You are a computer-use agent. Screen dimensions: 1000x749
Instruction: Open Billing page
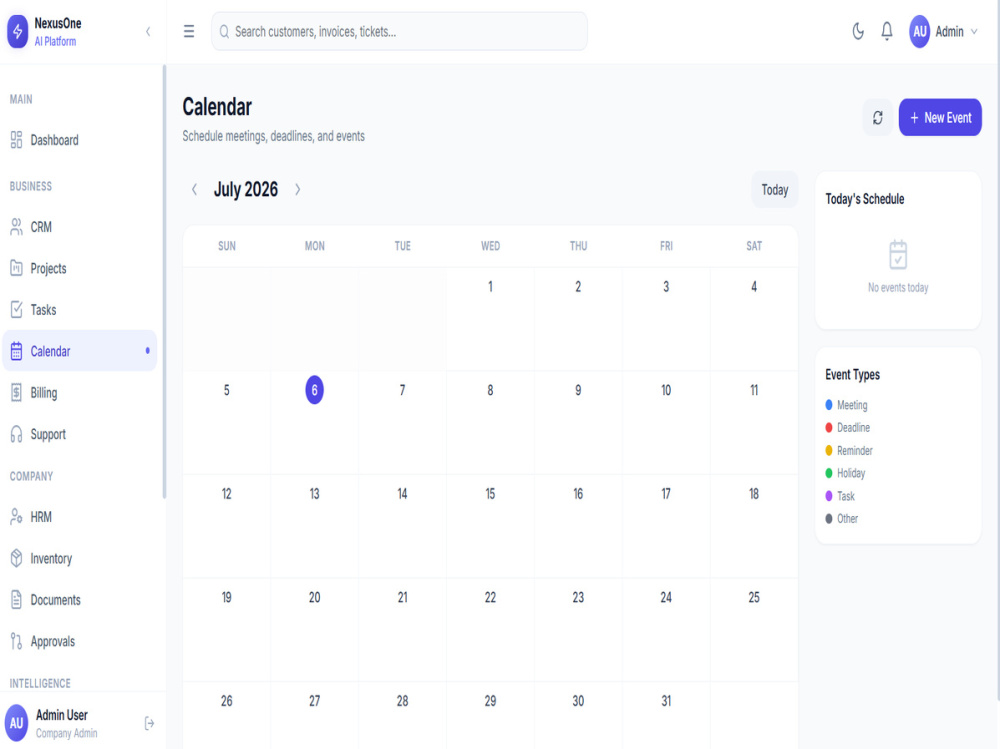80,392
